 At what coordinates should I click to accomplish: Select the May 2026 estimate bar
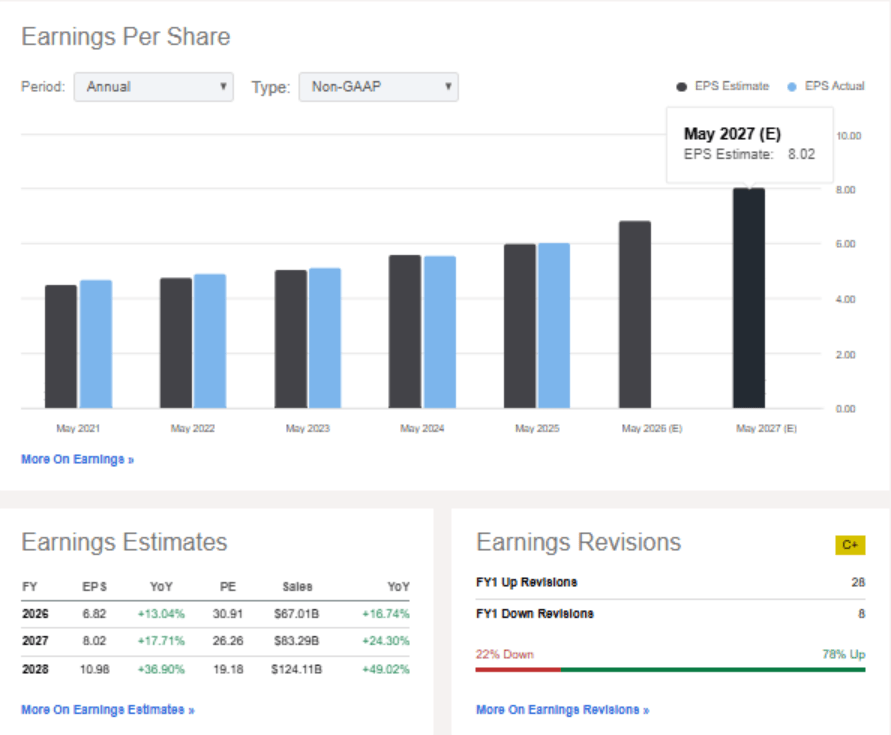tap(634, 315)
